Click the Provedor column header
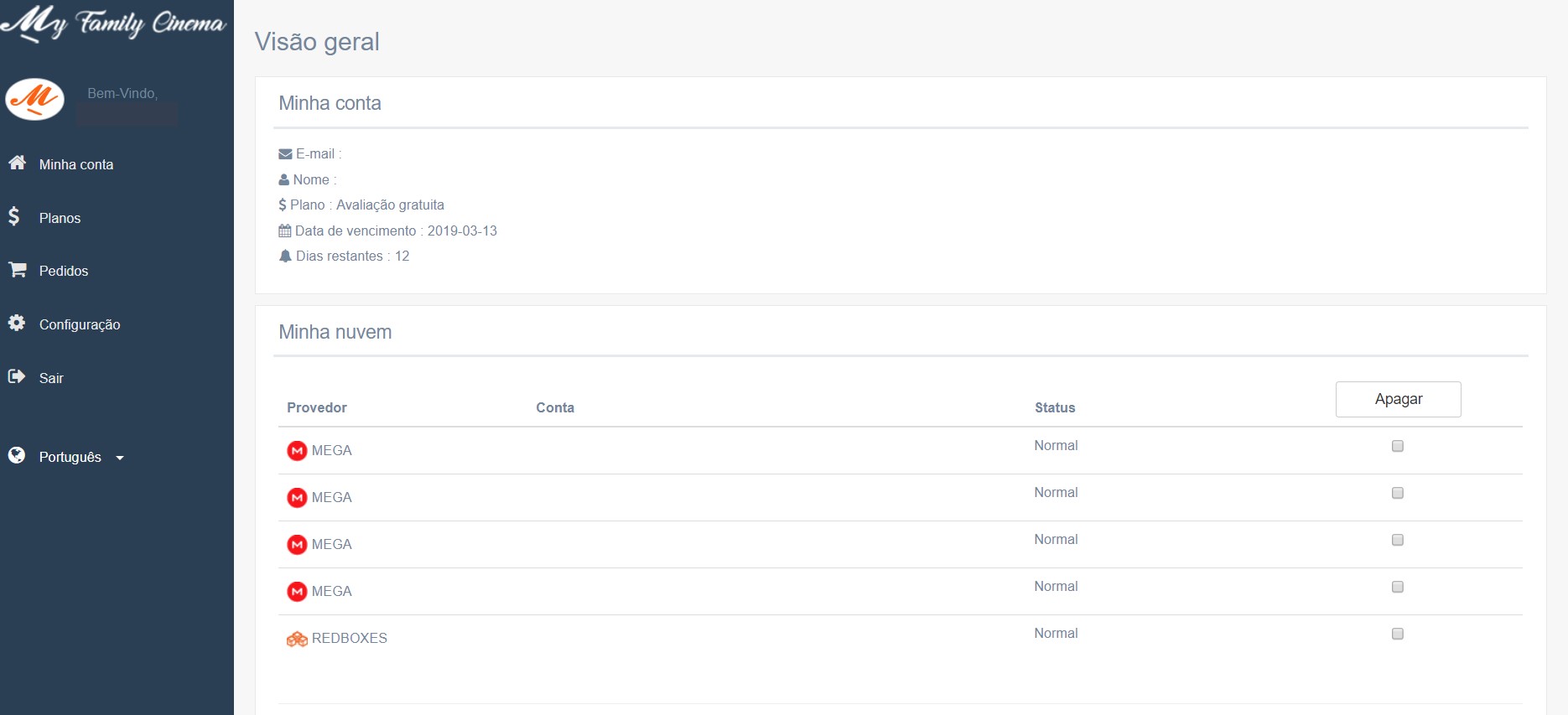Viewport: 1568px width, 715px height. coord(317,407)
